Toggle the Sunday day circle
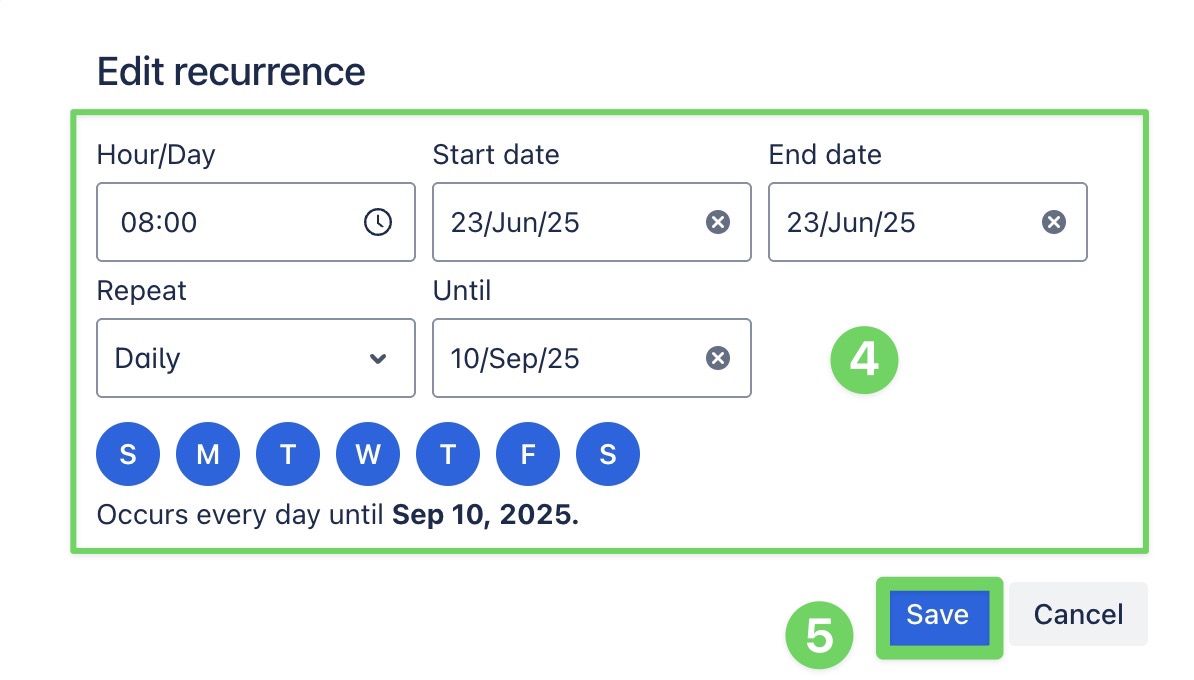The width and height of the screenshot is (1194, 680). point(128,455)
